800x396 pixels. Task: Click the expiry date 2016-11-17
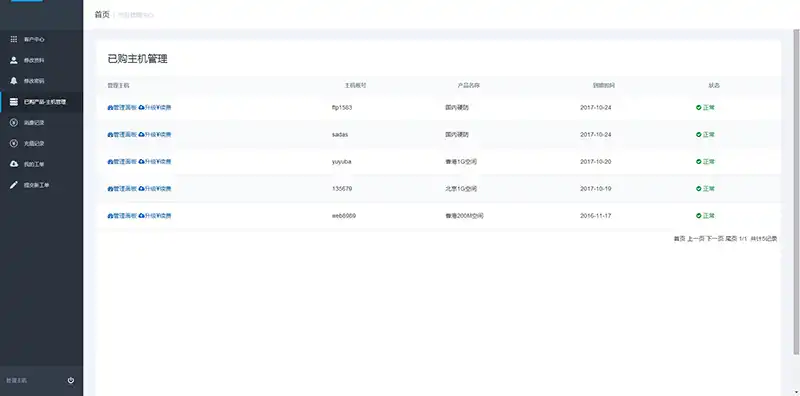pyautogui.click(x=595, y=216)
